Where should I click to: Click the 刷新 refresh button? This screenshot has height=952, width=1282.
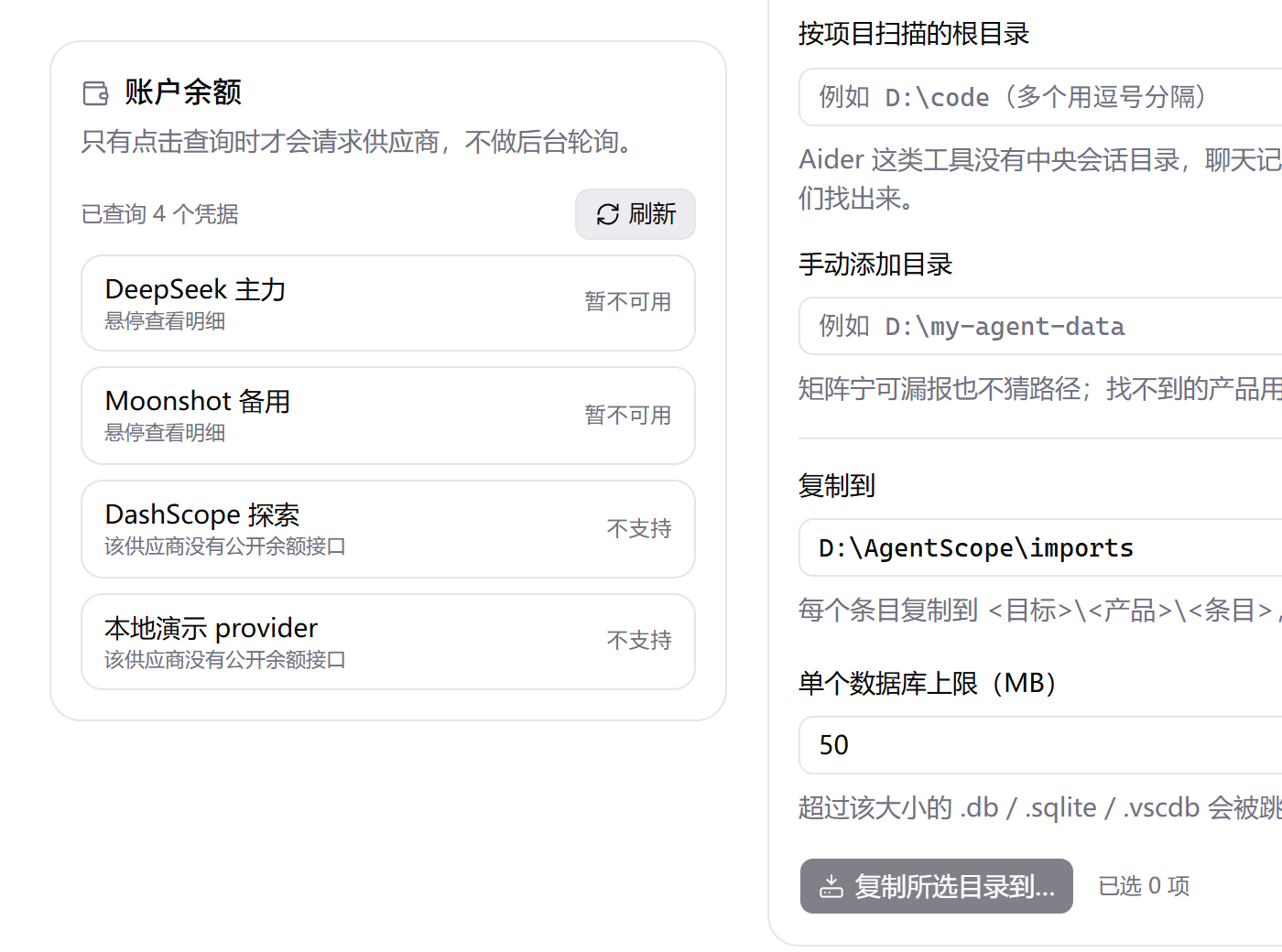[636, 214]
